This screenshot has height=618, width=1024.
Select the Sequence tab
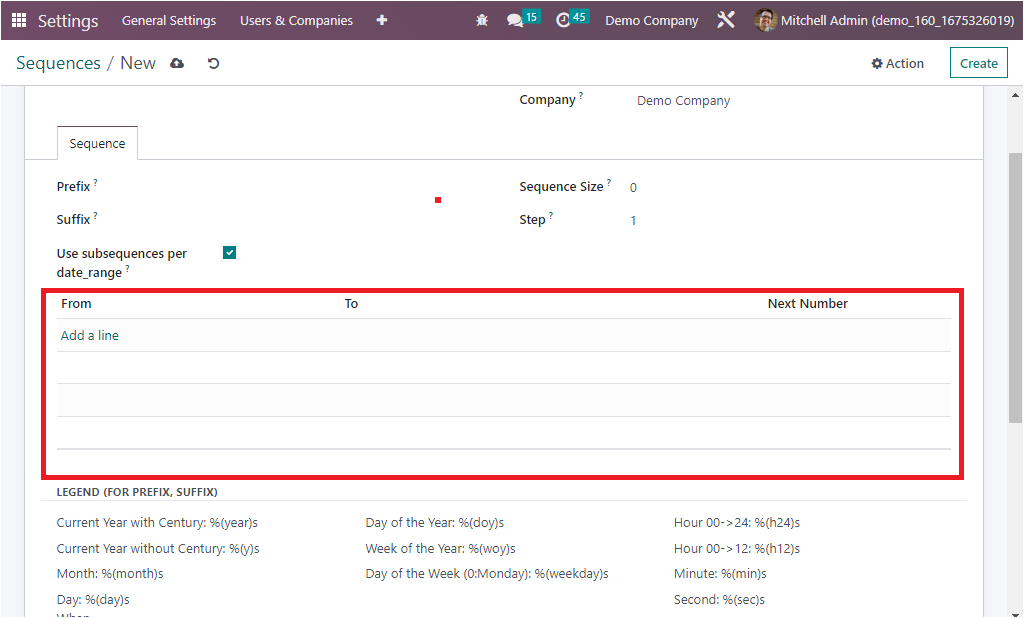(x=97, y=143)
